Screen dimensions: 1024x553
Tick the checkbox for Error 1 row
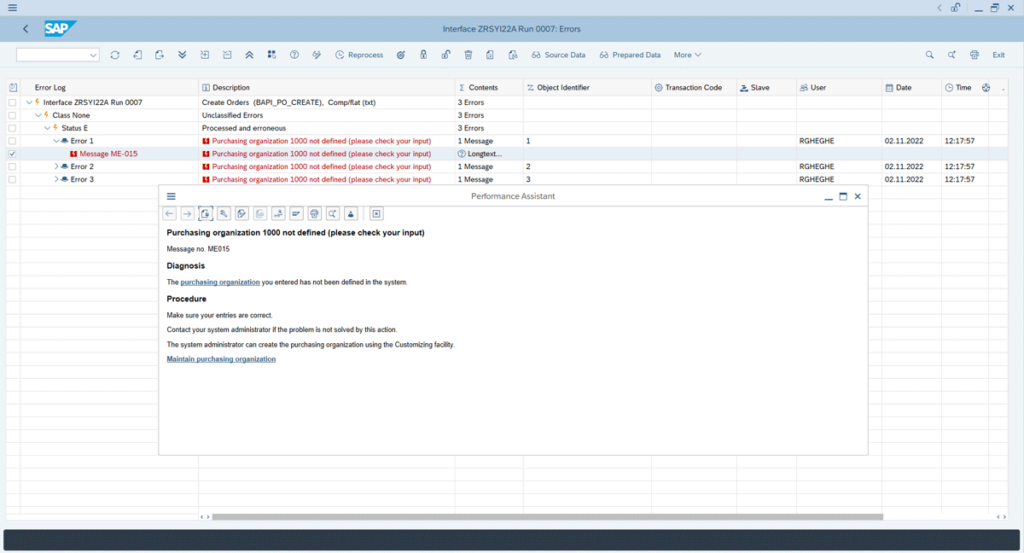coord(12,141)
